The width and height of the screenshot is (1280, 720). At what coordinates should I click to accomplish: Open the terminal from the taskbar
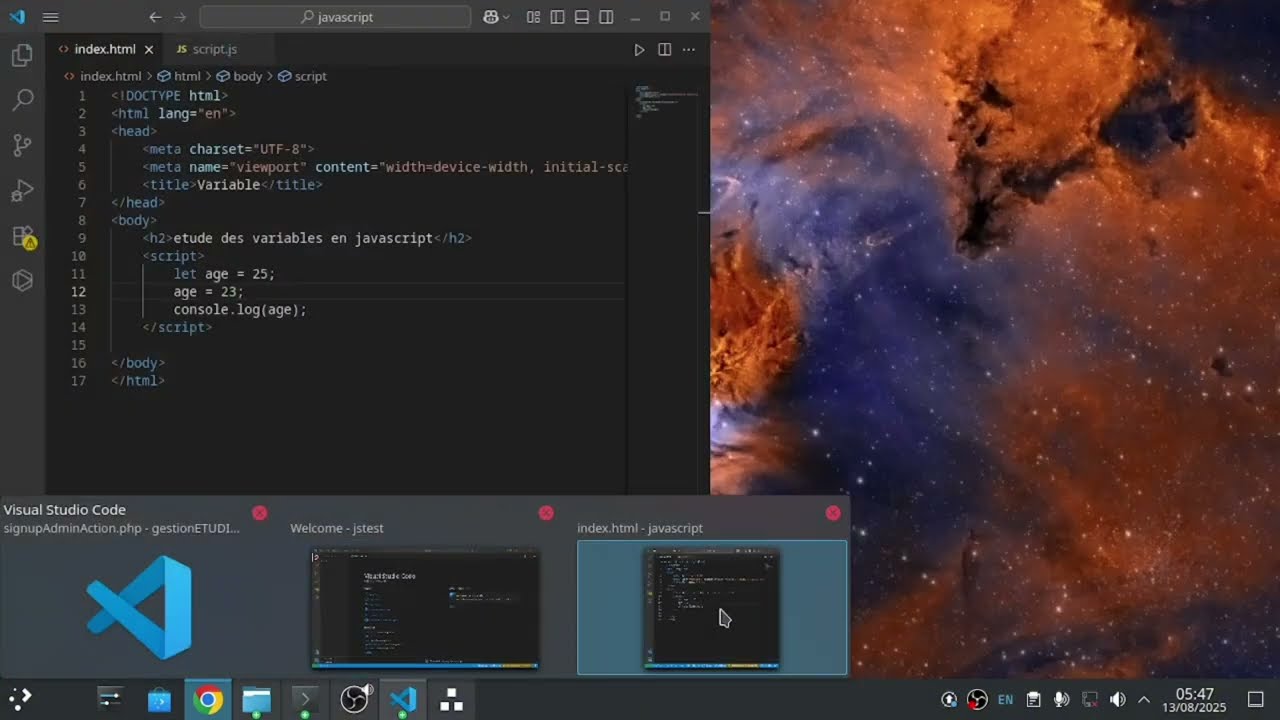coord(305,699)
